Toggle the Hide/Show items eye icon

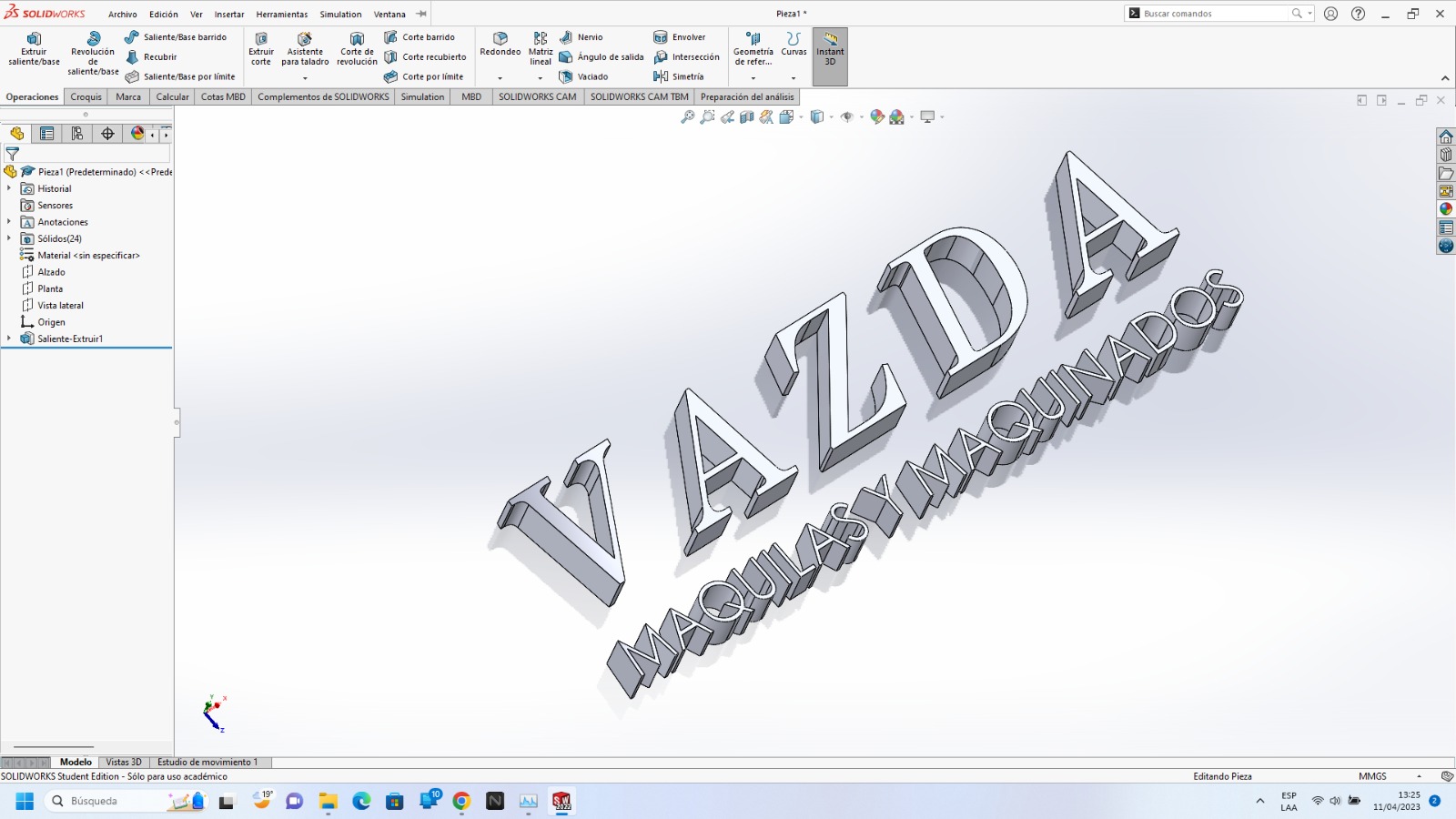coord(847,116)
